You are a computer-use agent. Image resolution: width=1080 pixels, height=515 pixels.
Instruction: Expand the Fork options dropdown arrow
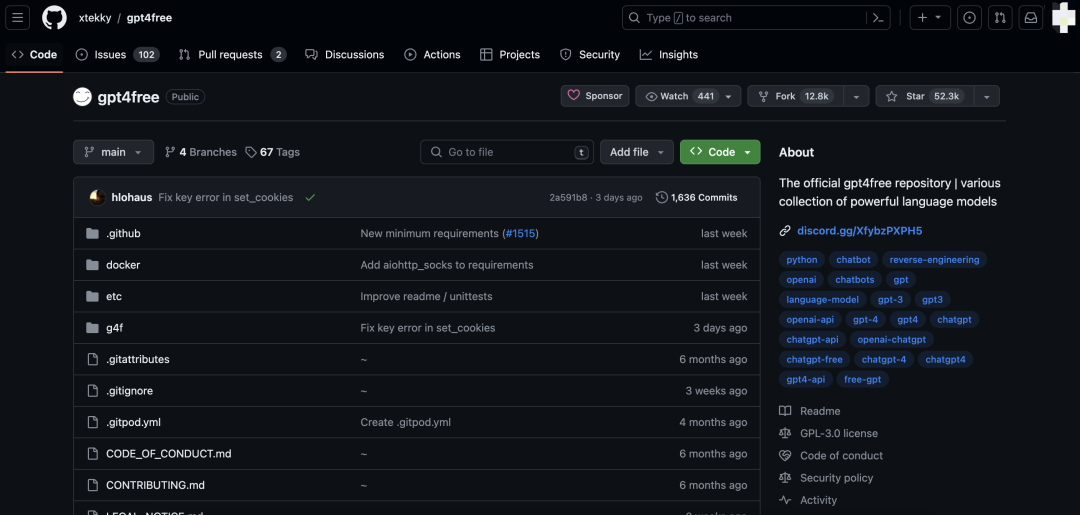coord(856,96)
